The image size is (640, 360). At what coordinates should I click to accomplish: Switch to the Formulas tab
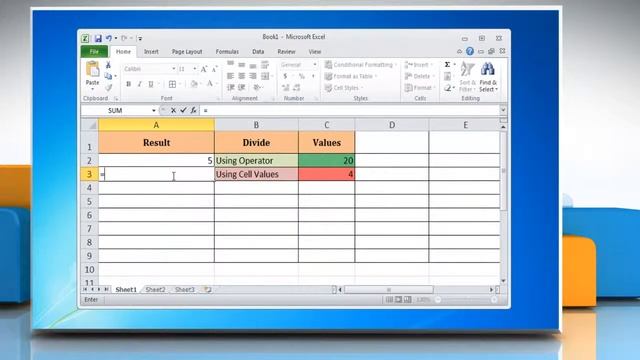227,52
